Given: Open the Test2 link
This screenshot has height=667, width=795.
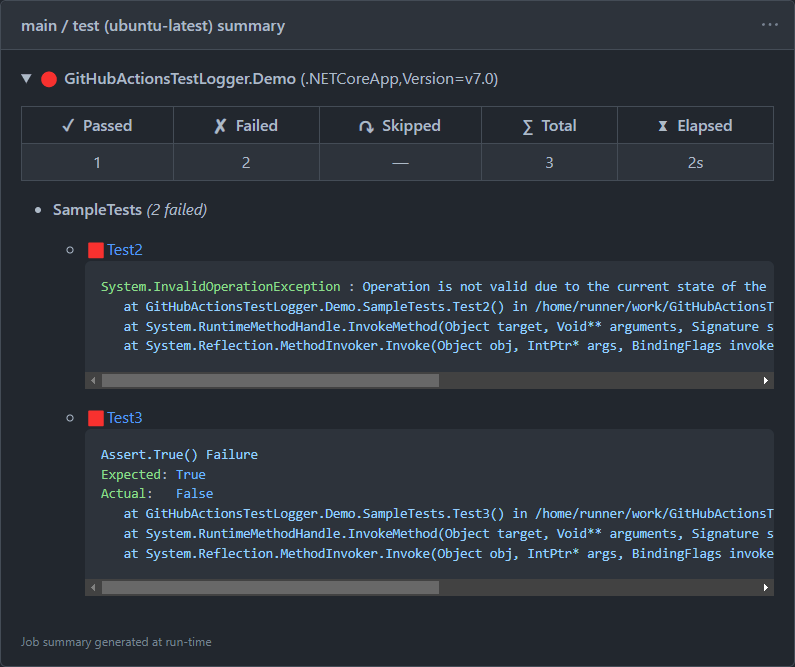Looking at the screenshot, I should [x=125, y=250].
